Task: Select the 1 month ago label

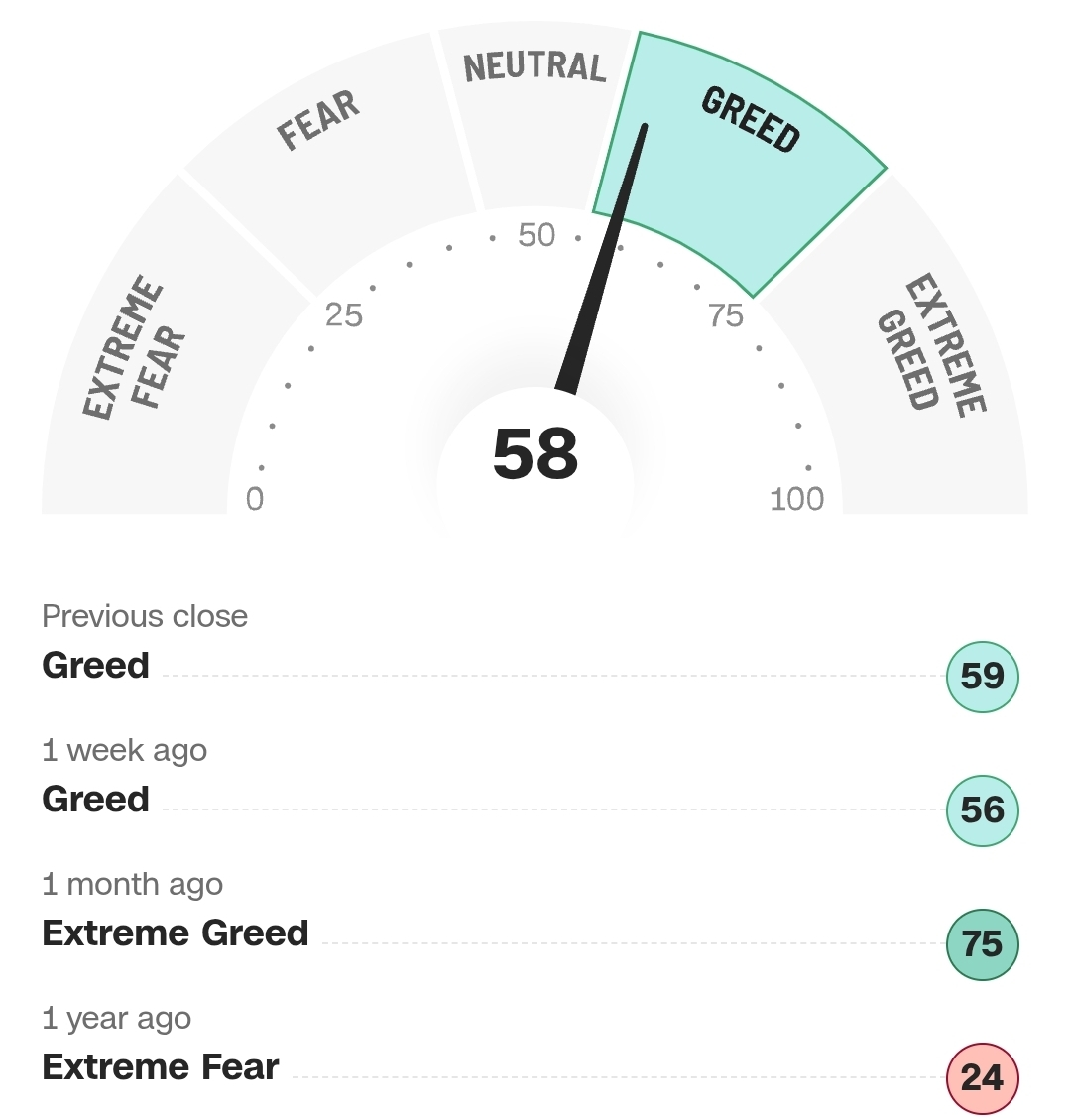Action: pos(133,884)
